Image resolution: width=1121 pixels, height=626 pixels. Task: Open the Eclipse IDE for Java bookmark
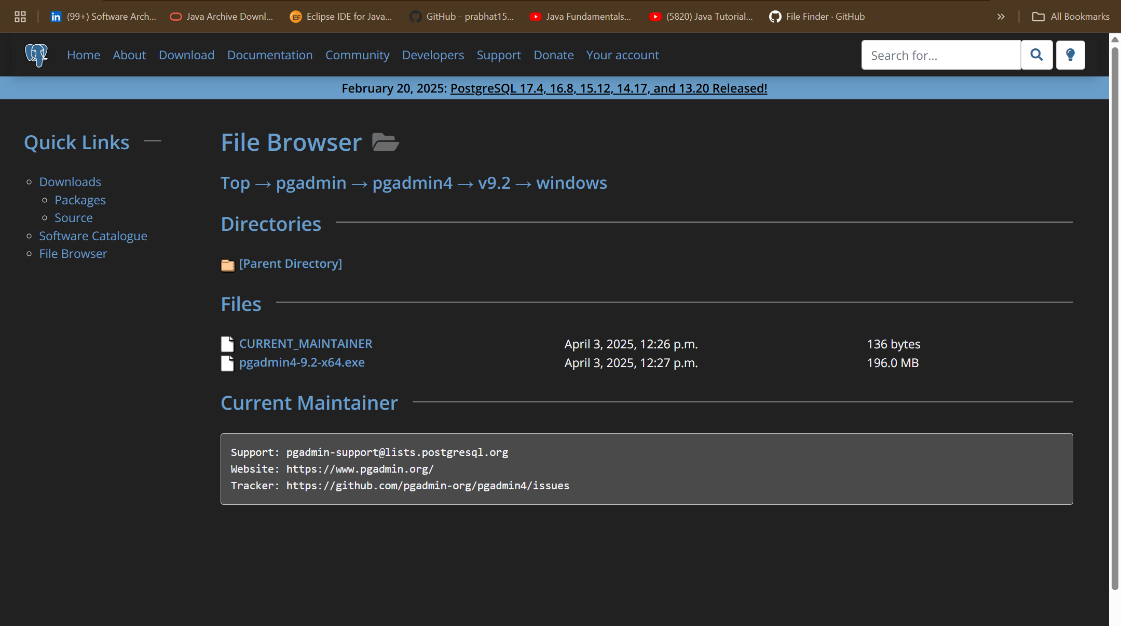(341, 16)
